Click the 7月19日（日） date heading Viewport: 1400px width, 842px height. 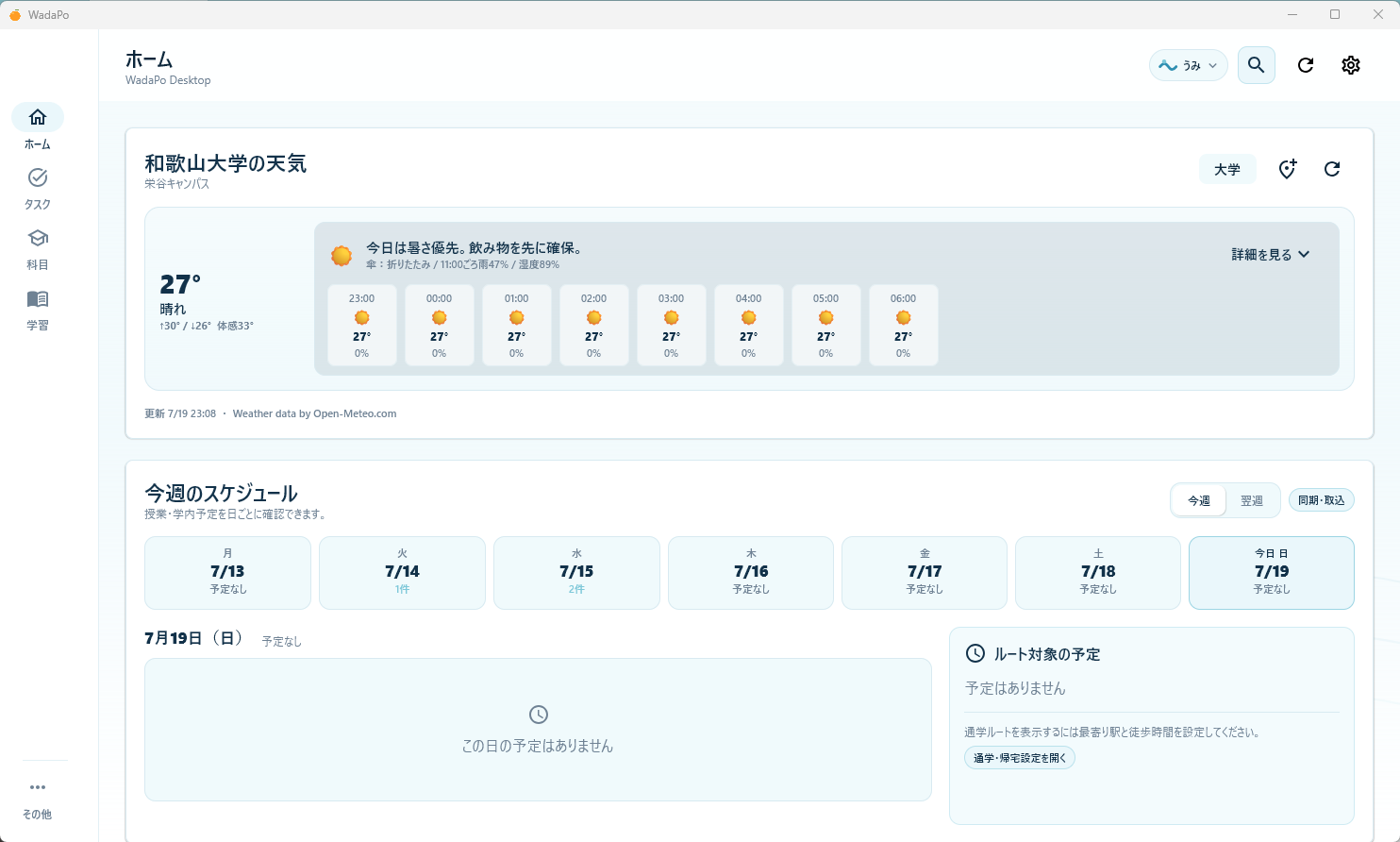(x=194, y=638)
